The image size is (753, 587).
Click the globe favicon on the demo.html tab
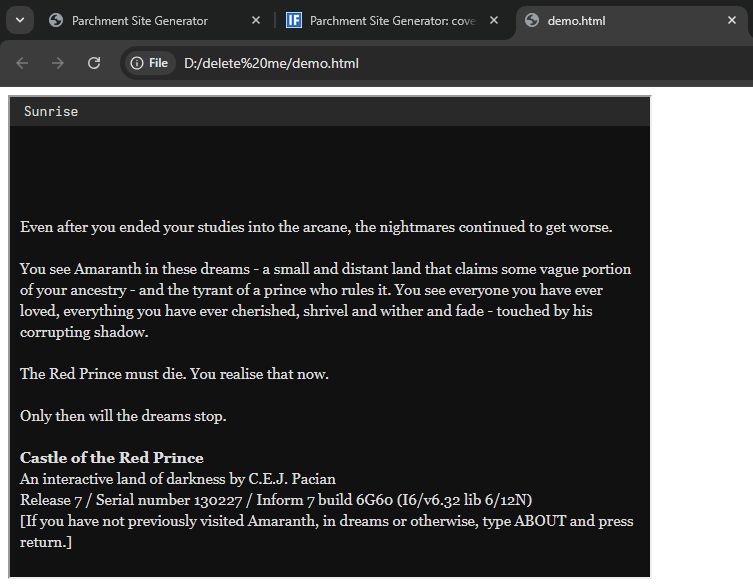tap(532, 20)
